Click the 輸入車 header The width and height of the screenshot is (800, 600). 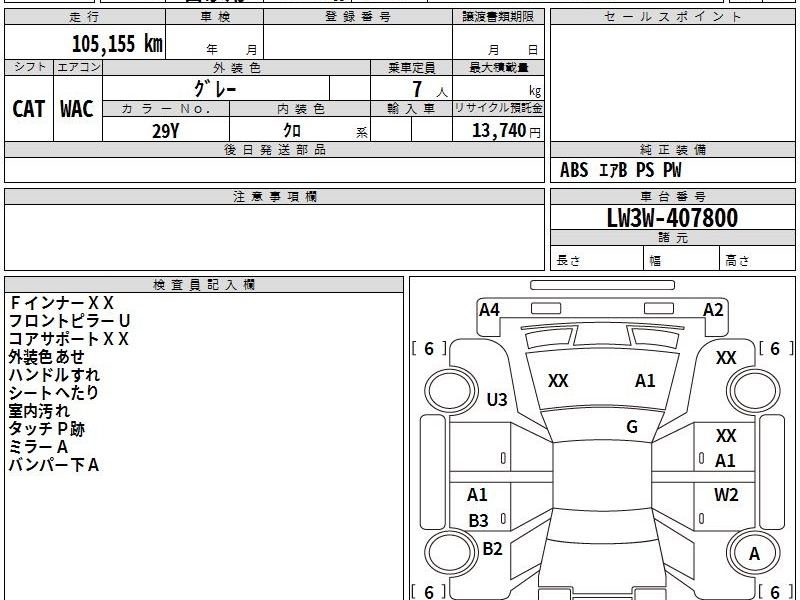[411, 109]
